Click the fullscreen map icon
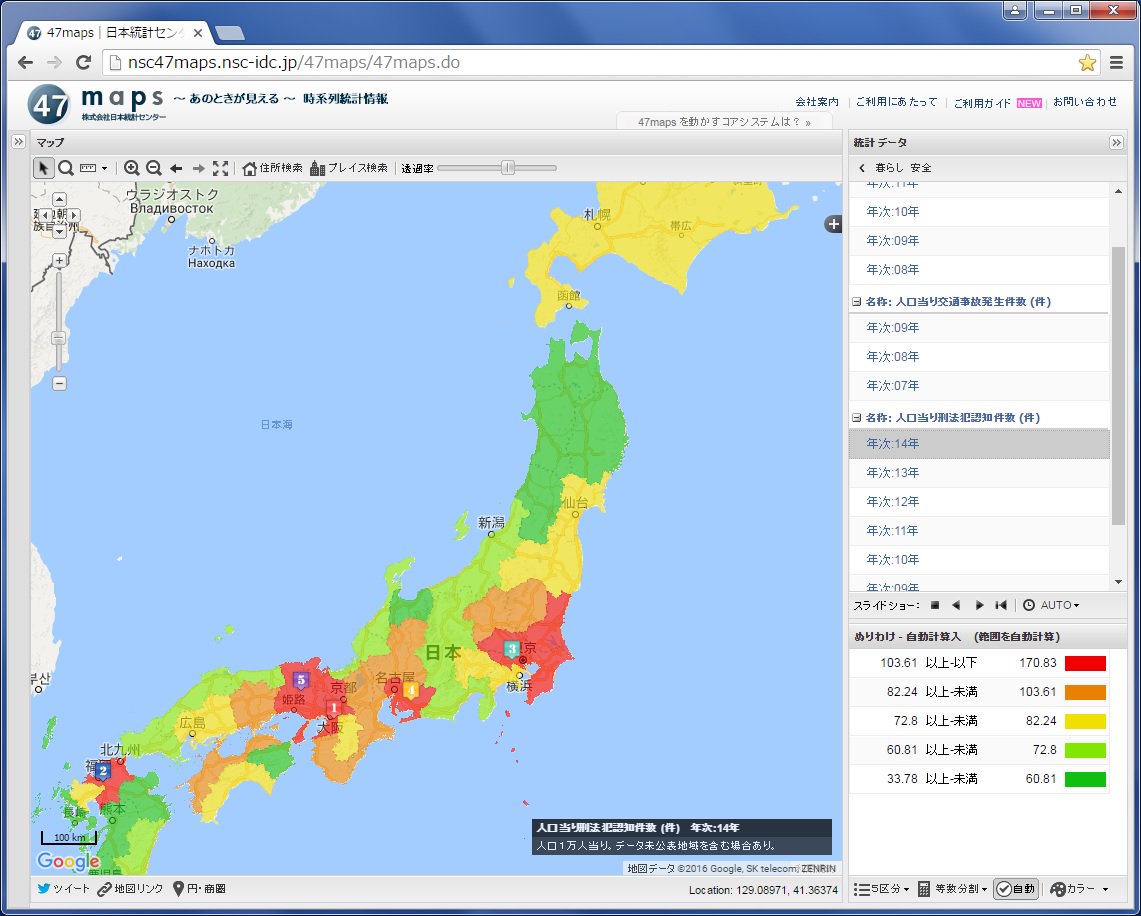The height and width of the screenshot is (916, 1141). click(x=220, y=167)
